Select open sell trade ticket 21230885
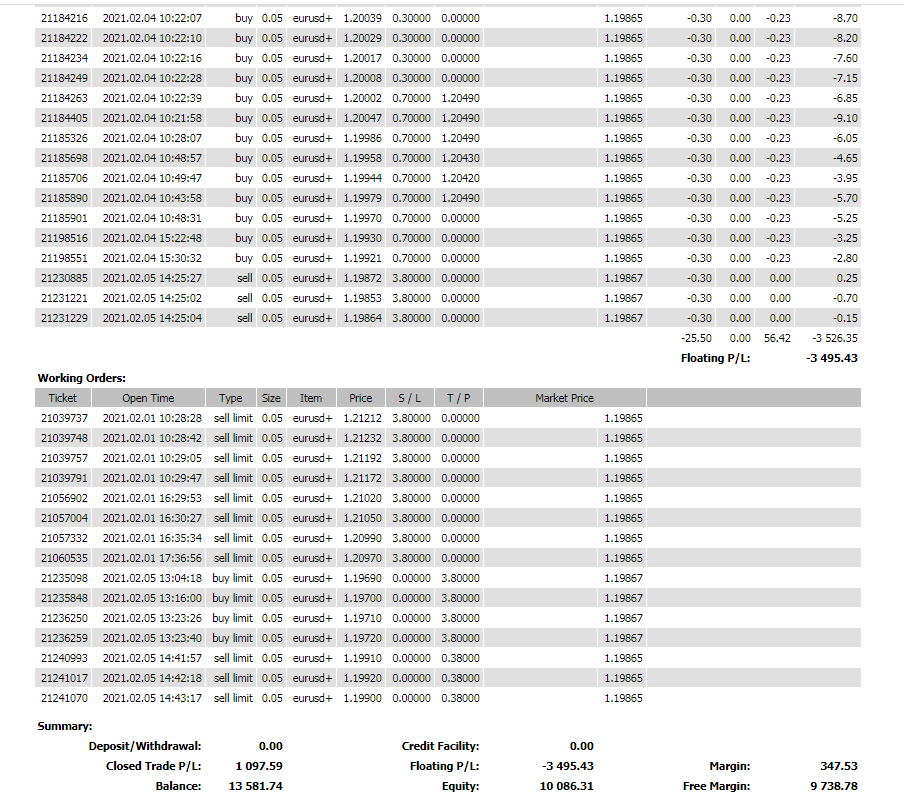 [x=64, y=278]
